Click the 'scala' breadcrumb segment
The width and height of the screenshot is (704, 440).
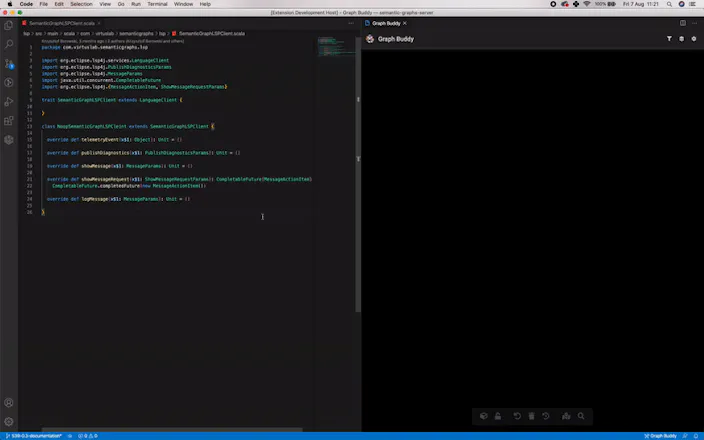tap(69, 34)
